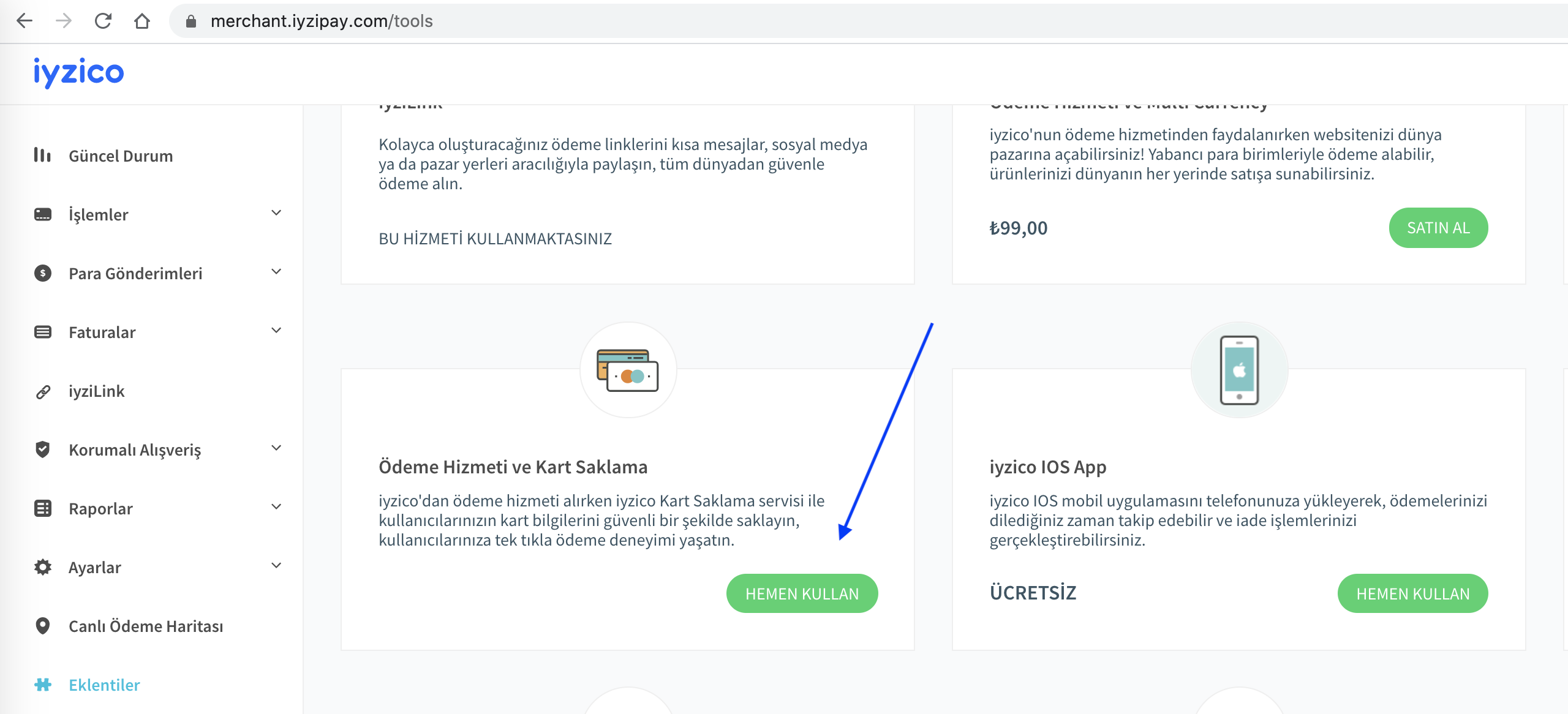Go to the browser home icon
The image size is (1568, 714).
142,21
